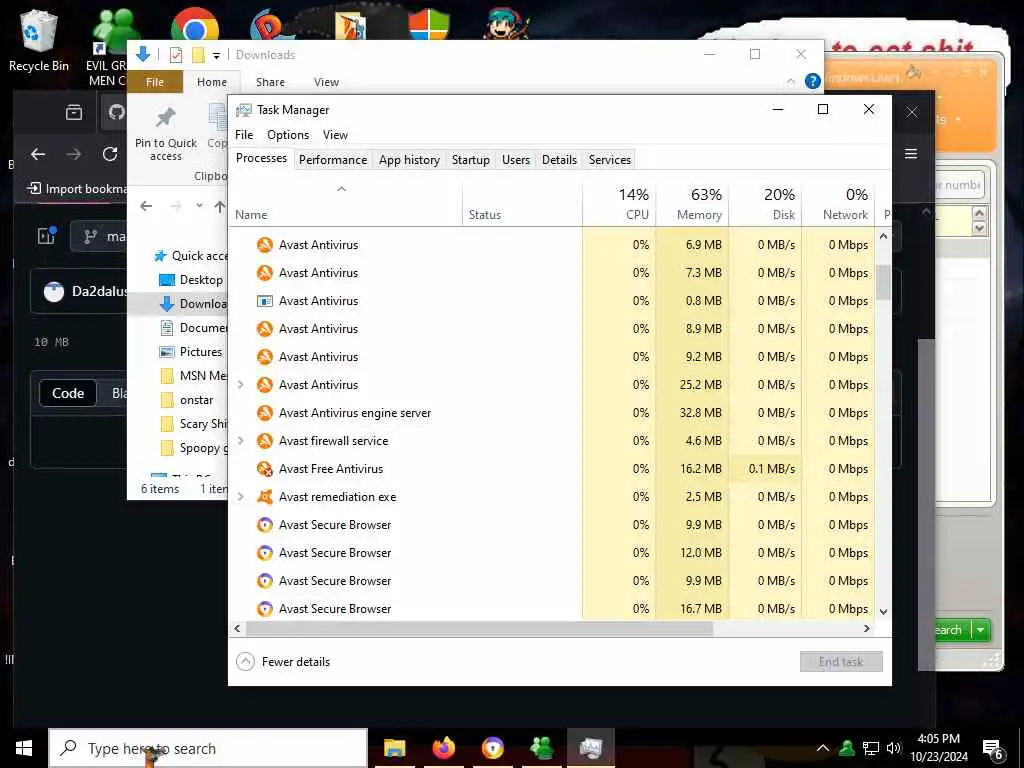Click the taskbar clock showing 4:05 PM
Viewport: 1024px width, 768px height.
coord(939,748)
